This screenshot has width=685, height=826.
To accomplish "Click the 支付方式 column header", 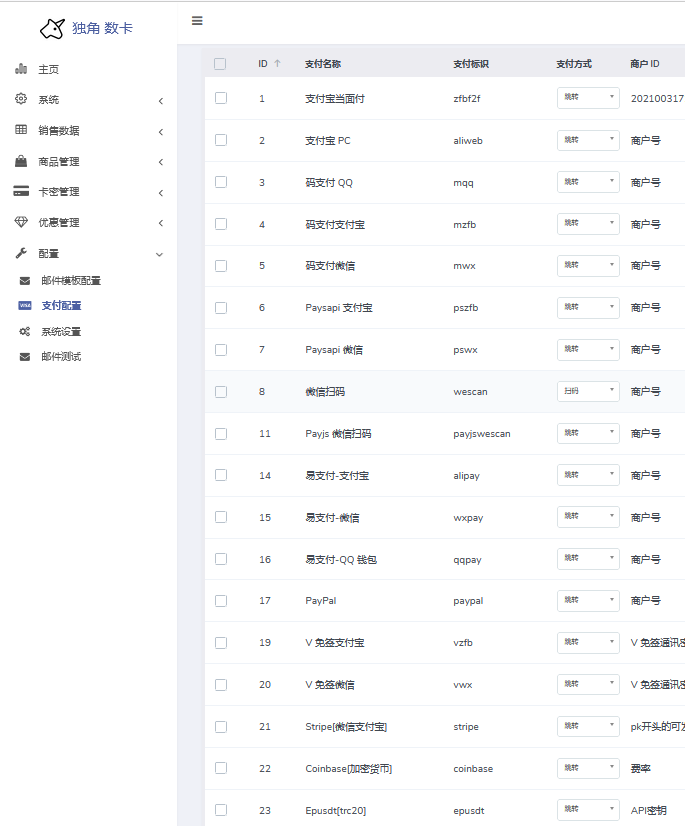I will 574,64.
